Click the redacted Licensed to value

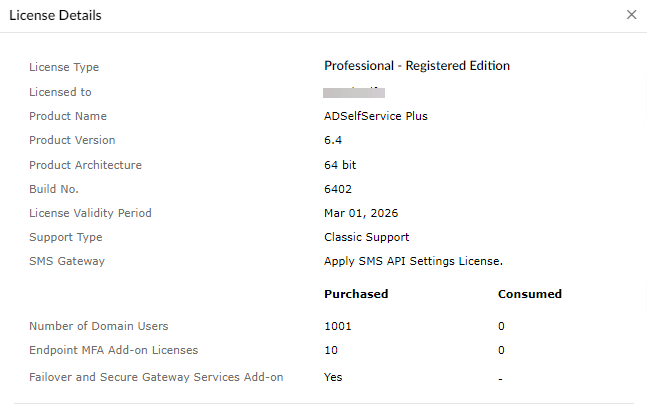pyautogui.click(x=354, y=92)
